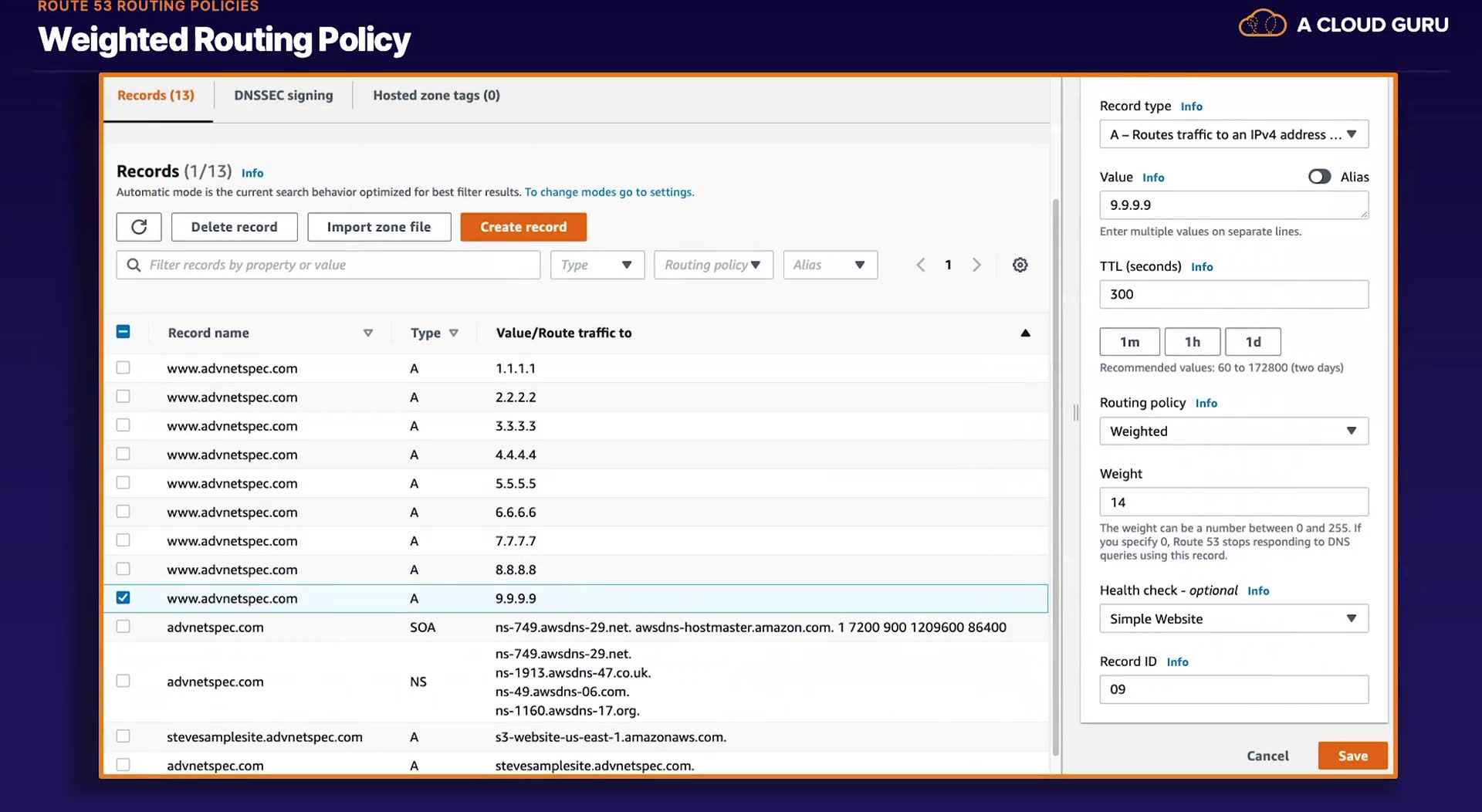This screenshot has width=1482, height=812.
Task: Open the Record type dropdown
Action: pos(1233,134)
